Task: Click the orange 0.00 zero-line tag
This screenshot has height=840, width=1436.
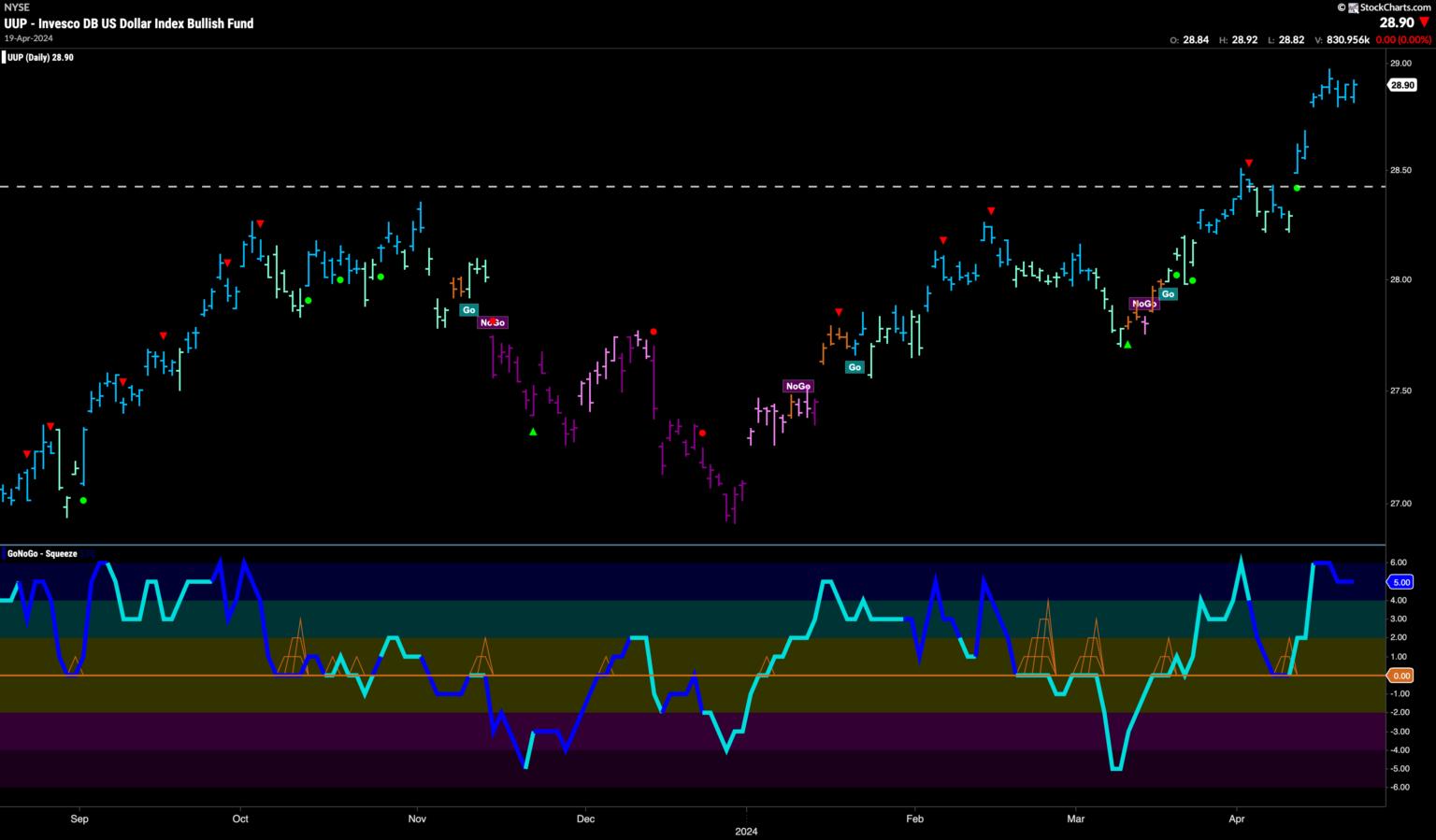Action: [1401, 676]
